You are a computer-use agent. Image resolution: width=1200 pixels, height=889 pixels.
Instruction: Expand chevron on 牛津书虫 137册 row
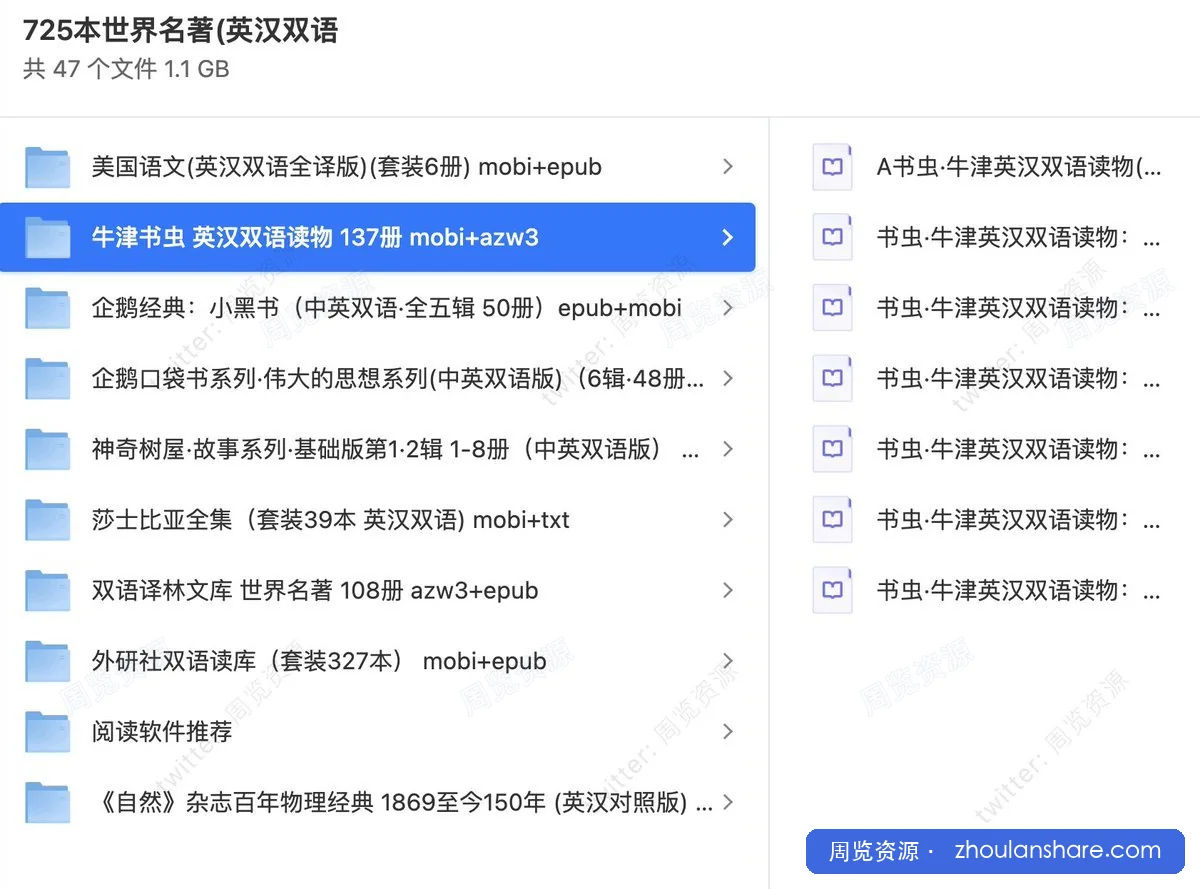tap(728, 238)
